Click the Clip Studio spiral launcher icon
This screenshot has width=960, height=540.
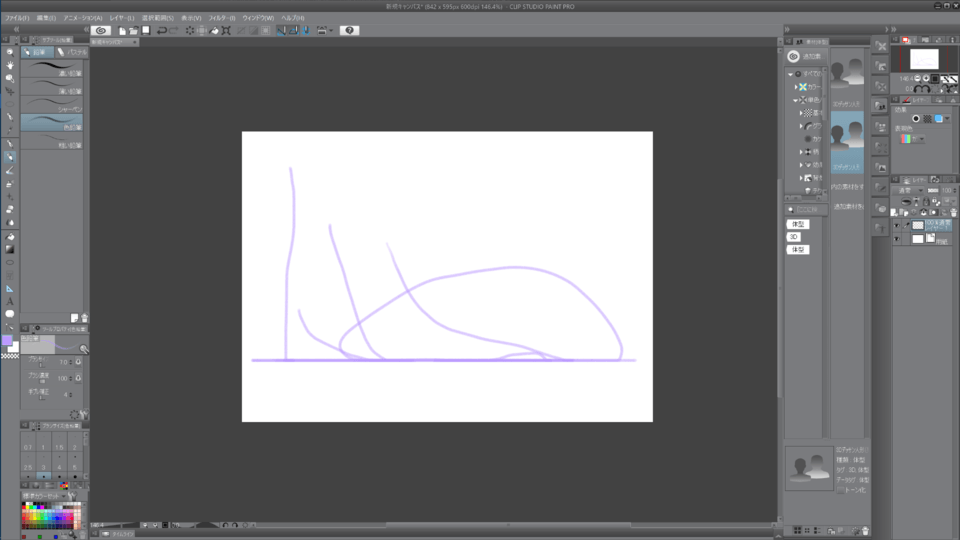[101, 30]
